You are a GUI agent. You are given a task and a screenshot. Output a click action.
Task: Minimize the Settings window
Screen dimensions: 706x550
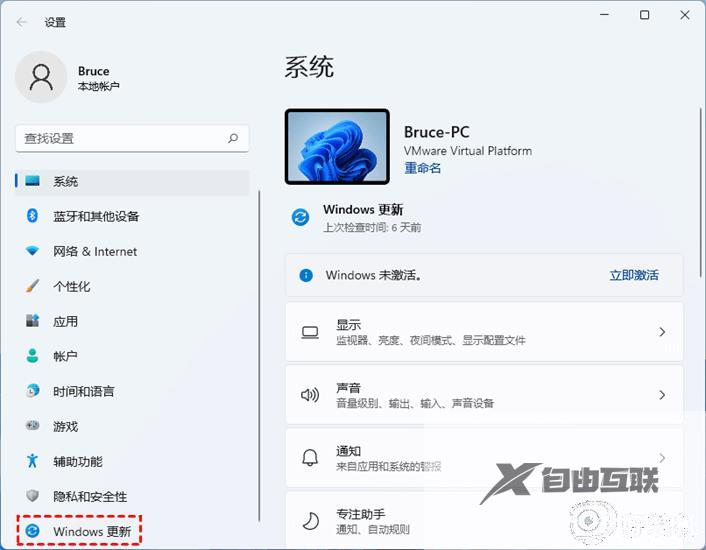(x=605, y=15)
